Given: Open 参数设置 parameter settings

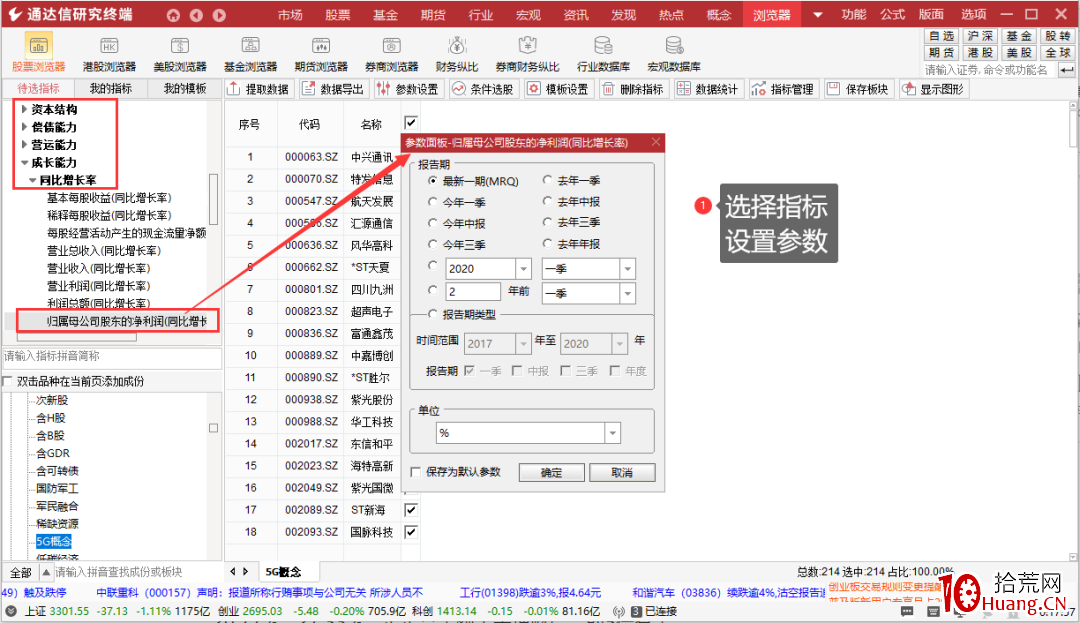Looking at the screenshot, I should coord(408,89).
